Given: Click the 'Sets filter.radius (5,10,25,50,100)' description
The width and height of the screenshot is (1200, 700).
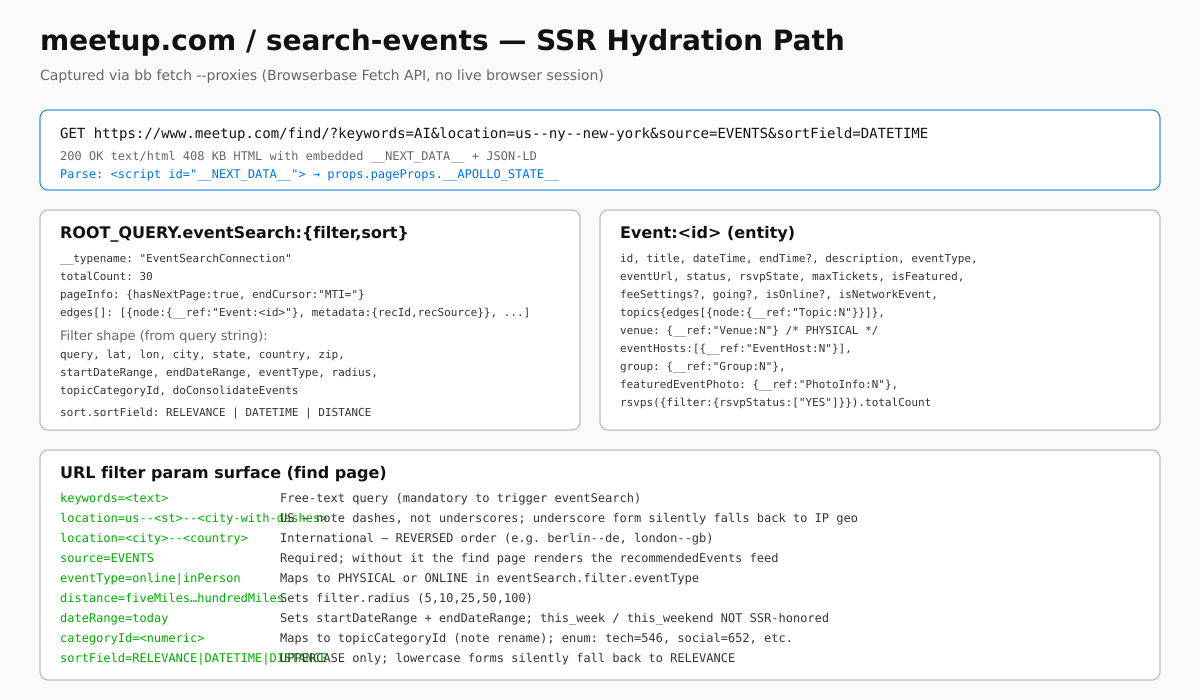Looking at the screenshot, I should click(406, 598).
